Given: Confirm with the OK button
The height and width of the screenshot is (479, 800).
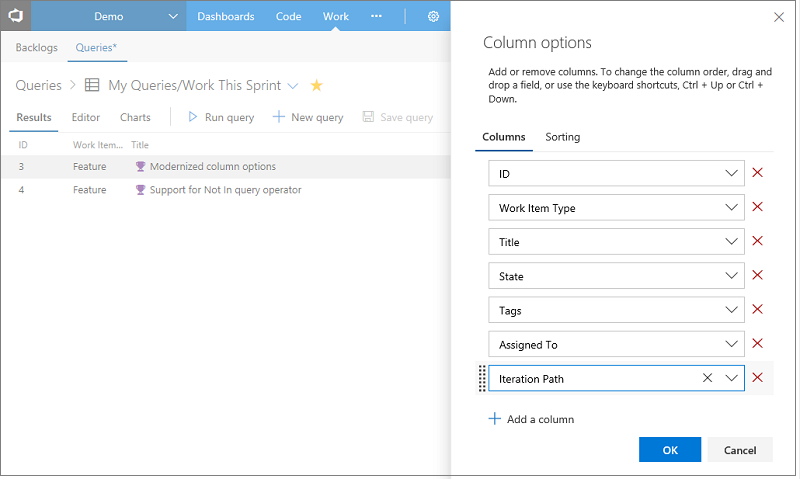Looking at the screenshot, I should [670, 450].
